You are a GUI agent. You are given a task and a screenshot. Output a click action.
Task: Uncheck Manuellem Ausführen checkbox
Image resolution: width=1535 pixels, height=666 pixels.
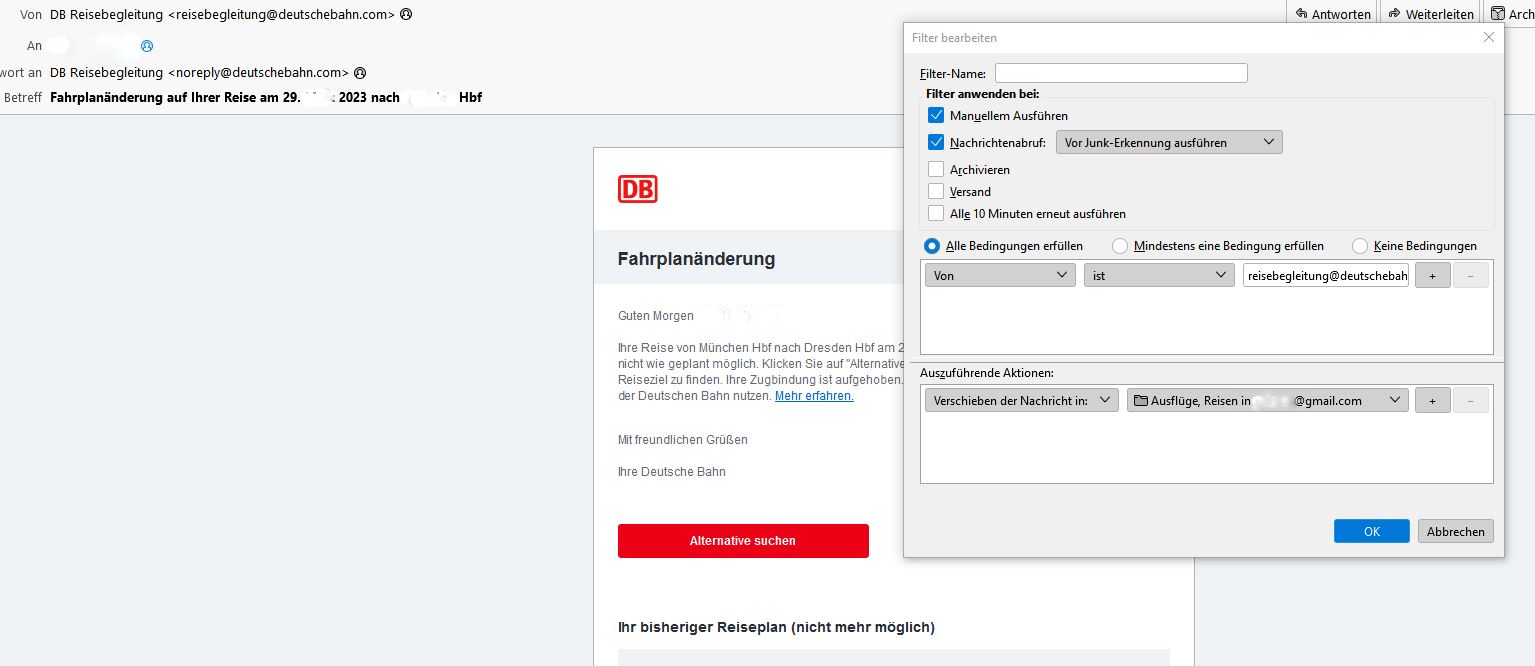936,116
